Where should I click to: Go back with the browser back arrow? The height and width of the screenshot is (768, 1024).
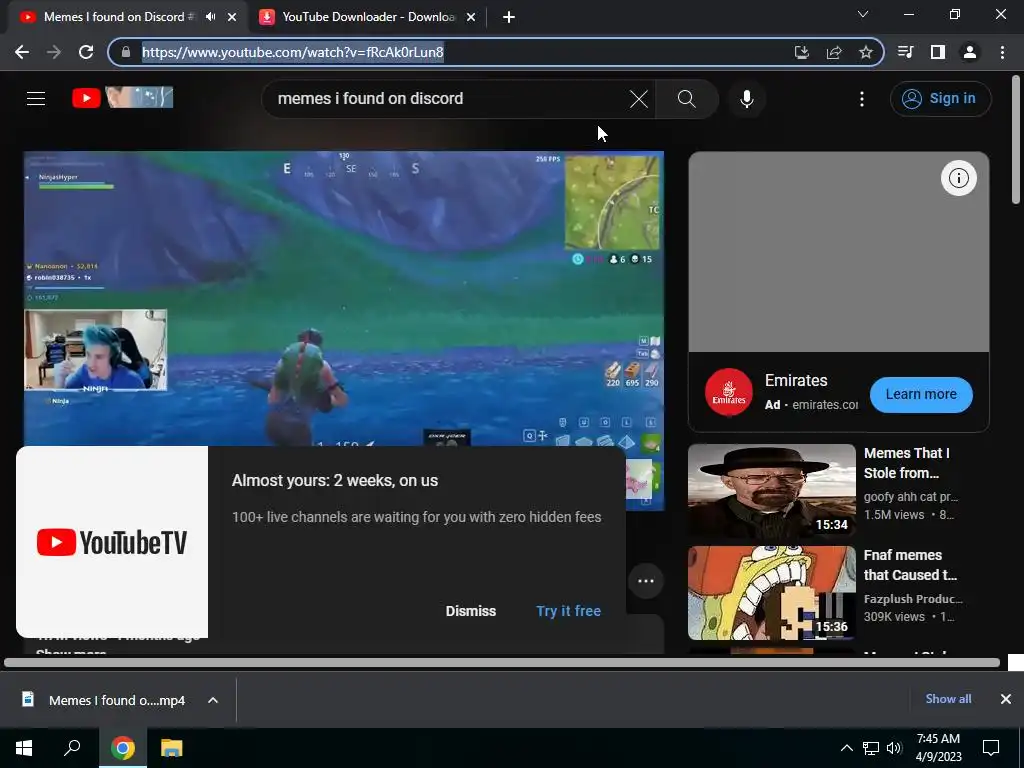point(22,52)
